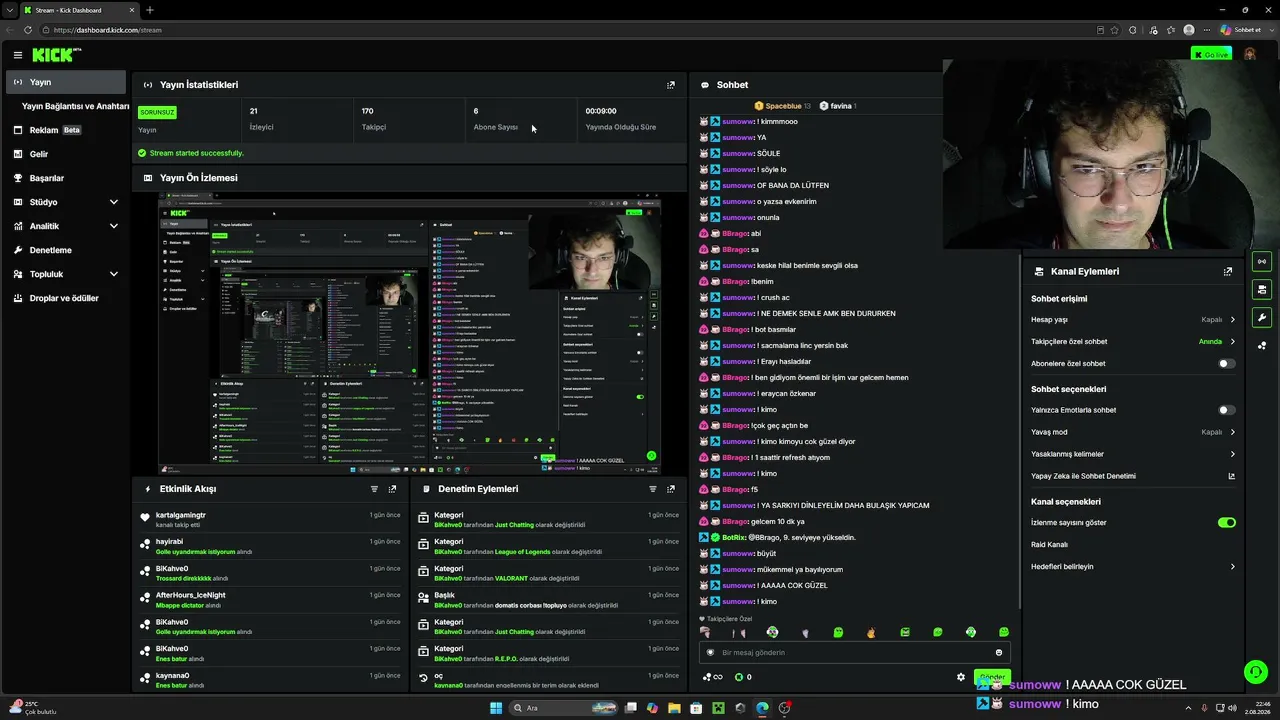Go to Gelir in the sidebar
This screenshot has width=1280, height=720.
66,154
